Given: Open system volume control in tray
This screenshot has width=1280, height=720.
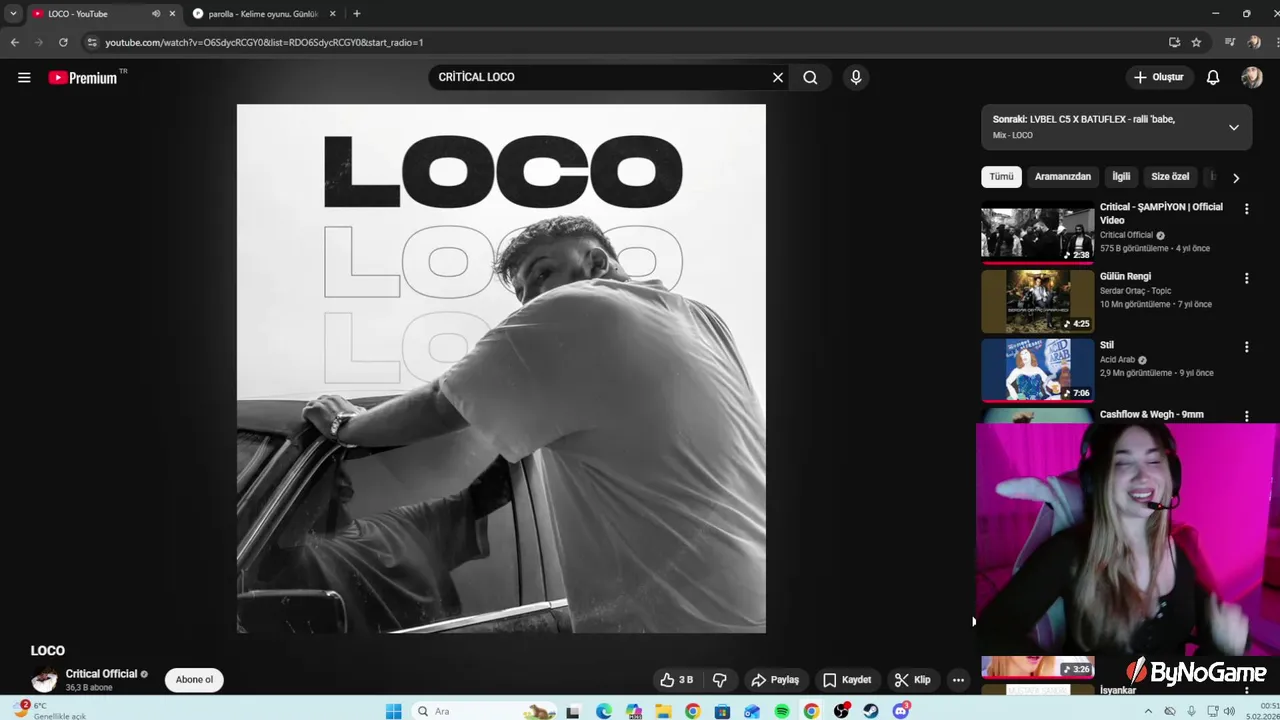Looking at the screenshot, I should tap(1231, 711).
